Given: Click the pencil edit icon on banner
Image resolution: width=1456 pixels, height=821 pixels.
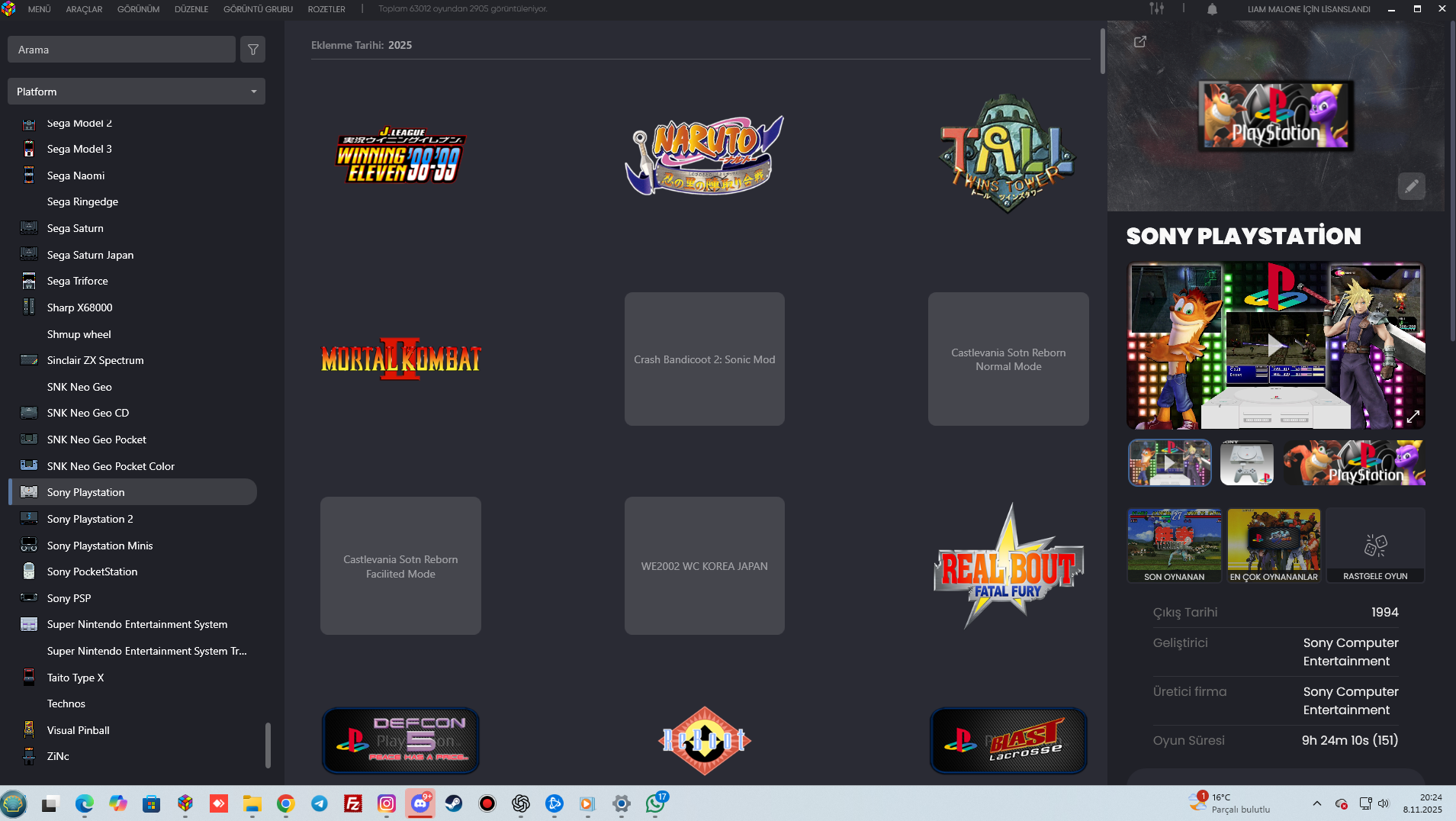Looking at the screenshot, I should pos(1412,186).
